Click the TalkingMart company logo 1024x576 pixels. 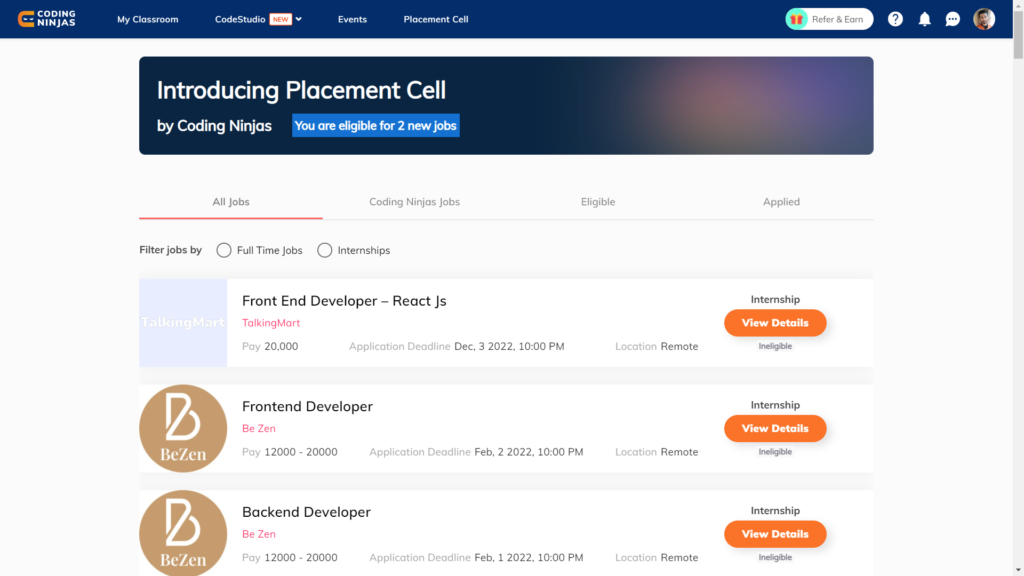point(183,323)
